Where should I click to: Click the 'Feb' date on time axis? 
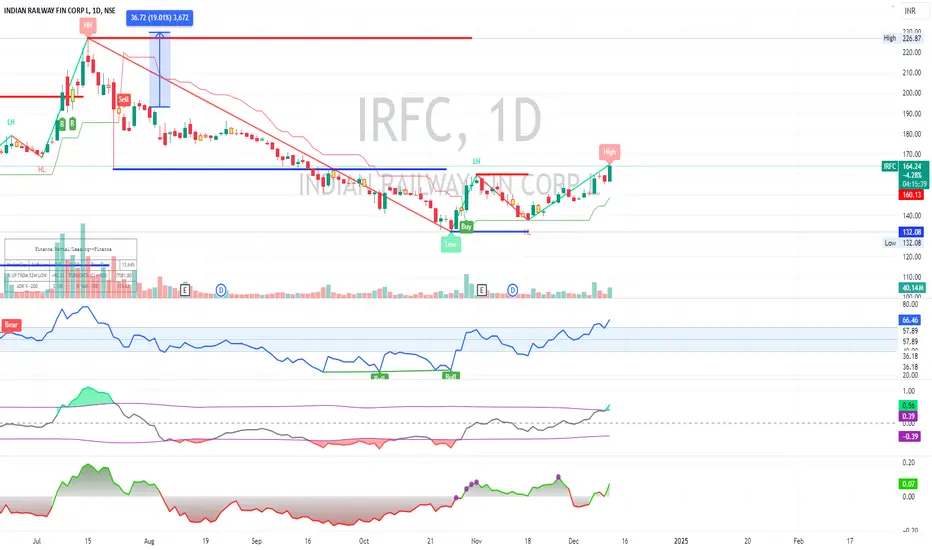(x=799, y=541)
